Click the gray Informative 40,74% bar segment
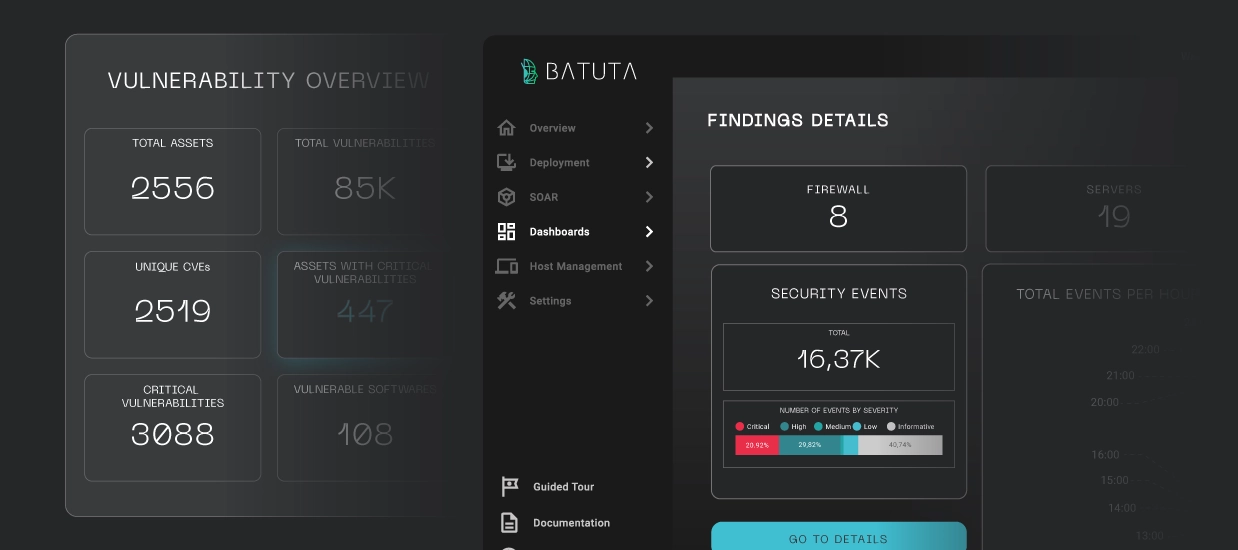1238x550 pixels. 900,445
